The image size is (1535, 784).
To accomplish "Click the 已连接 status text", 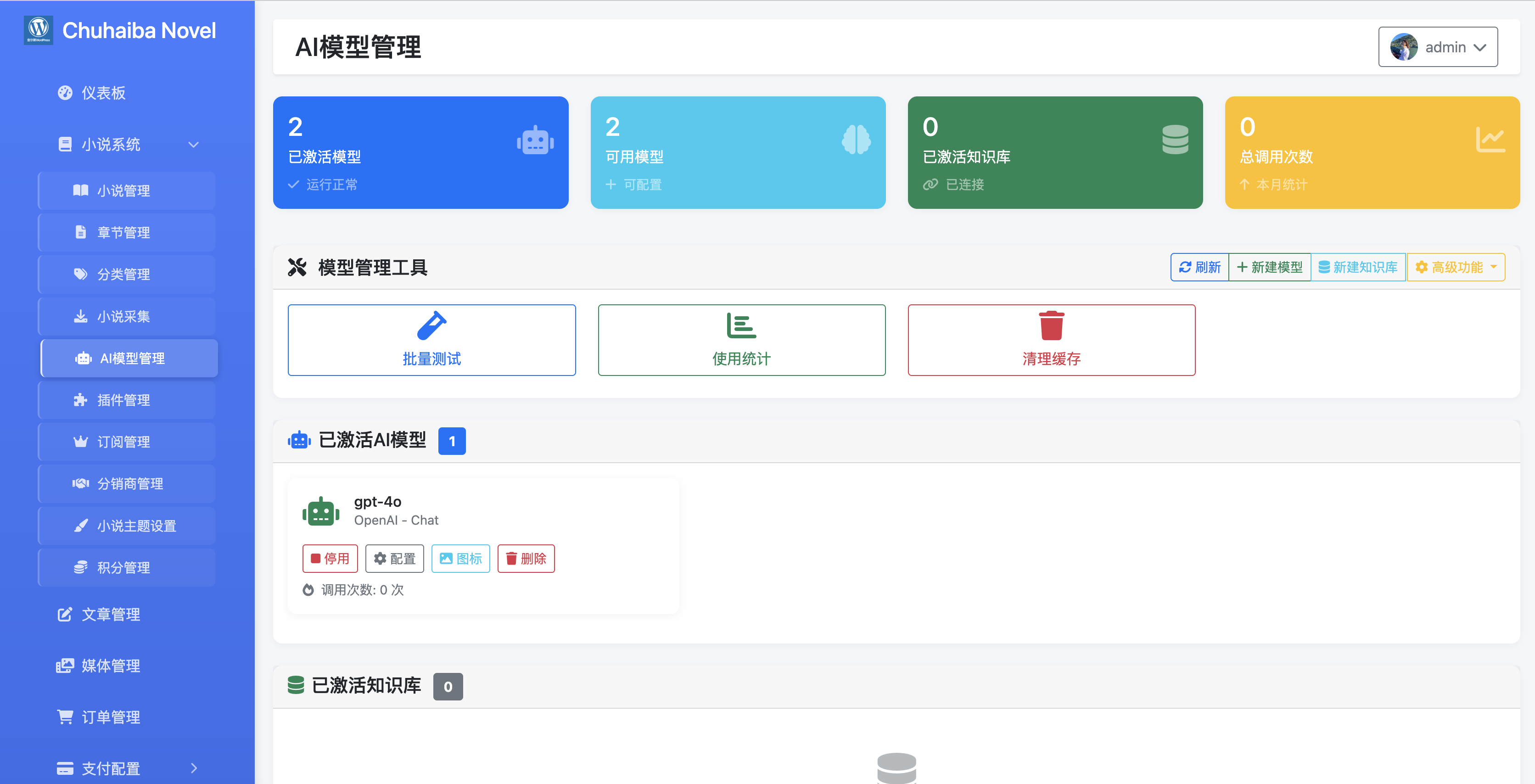I will click(x=965, y=185).
